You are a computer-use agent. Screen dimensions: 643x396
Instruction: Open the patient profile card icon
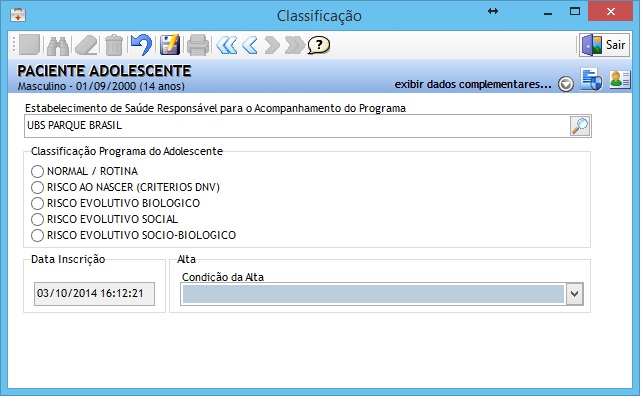click(x=620, y=80)
